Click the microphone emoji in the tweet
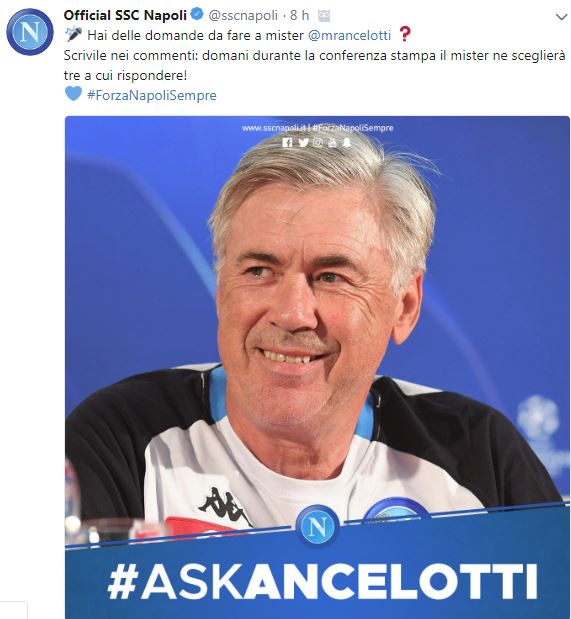 point(73,35)
